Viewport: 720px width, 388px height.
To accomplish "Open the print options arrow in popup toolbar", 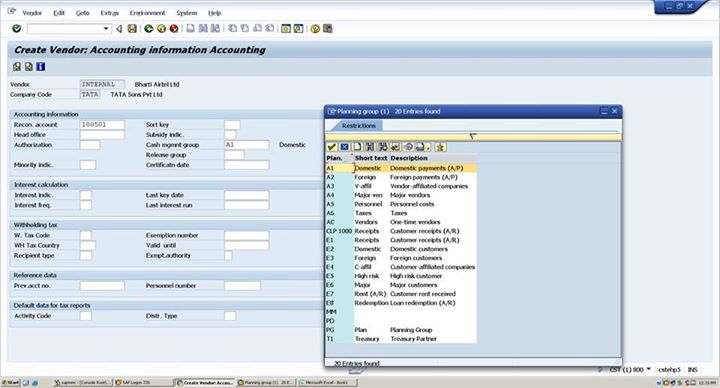I will 428,148.
